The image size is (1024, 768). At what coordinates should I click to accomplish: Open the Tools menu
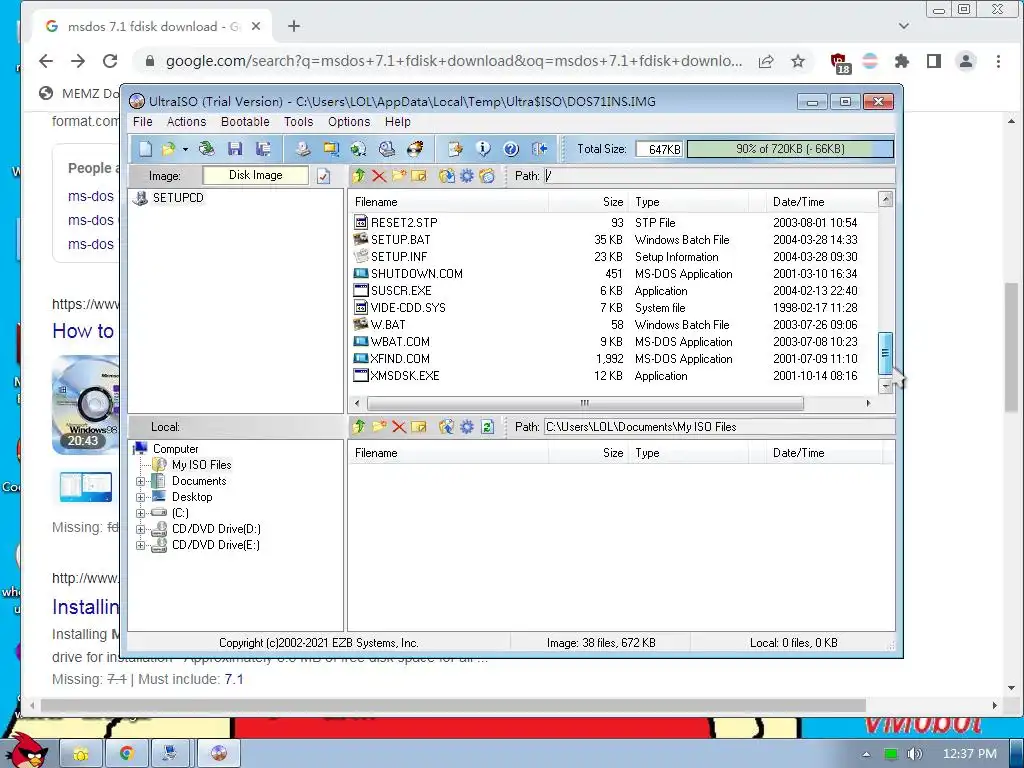tap(298, 122)
